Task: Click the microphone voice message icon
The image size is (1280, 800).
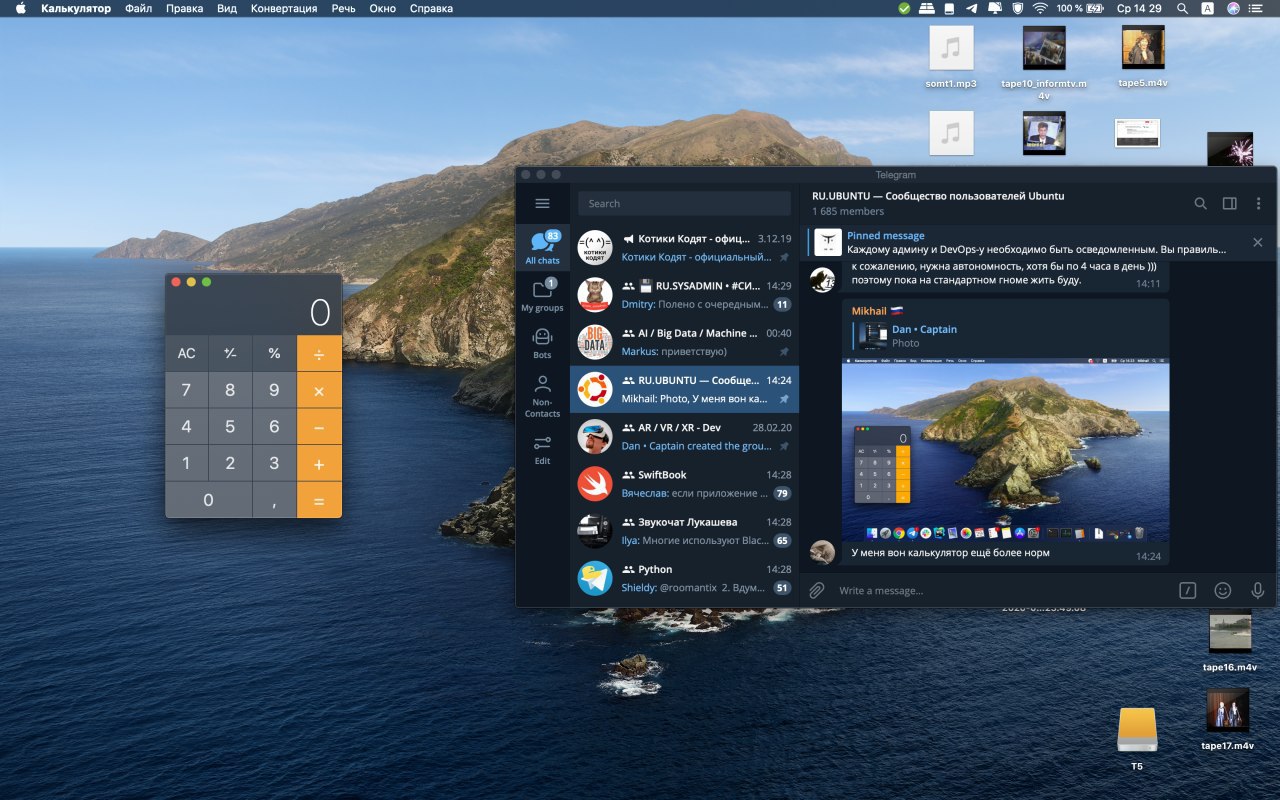Action: (x=1257, y=590)
